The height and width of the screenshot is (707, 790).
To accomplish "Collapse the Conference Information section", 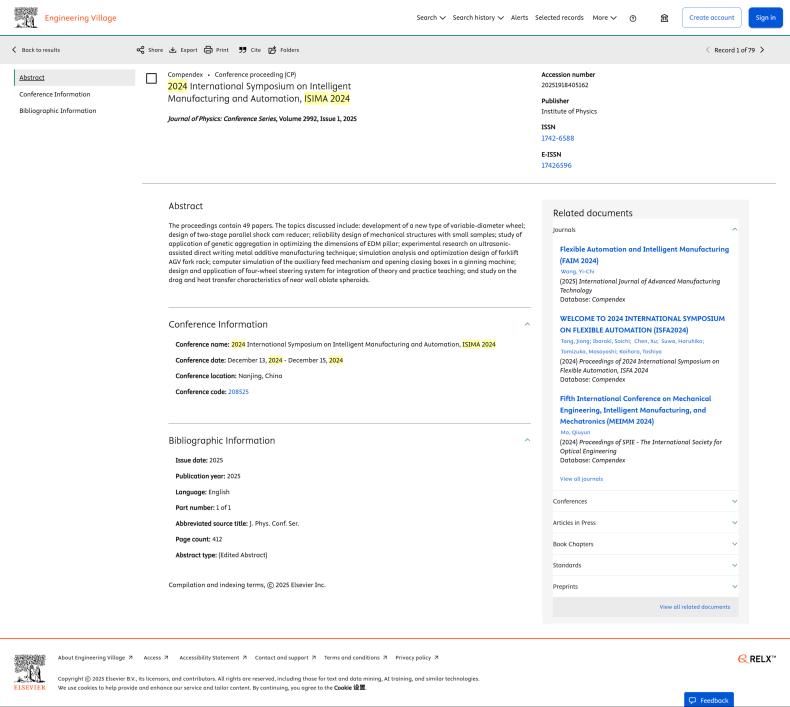I will click(x=527, y=324).
